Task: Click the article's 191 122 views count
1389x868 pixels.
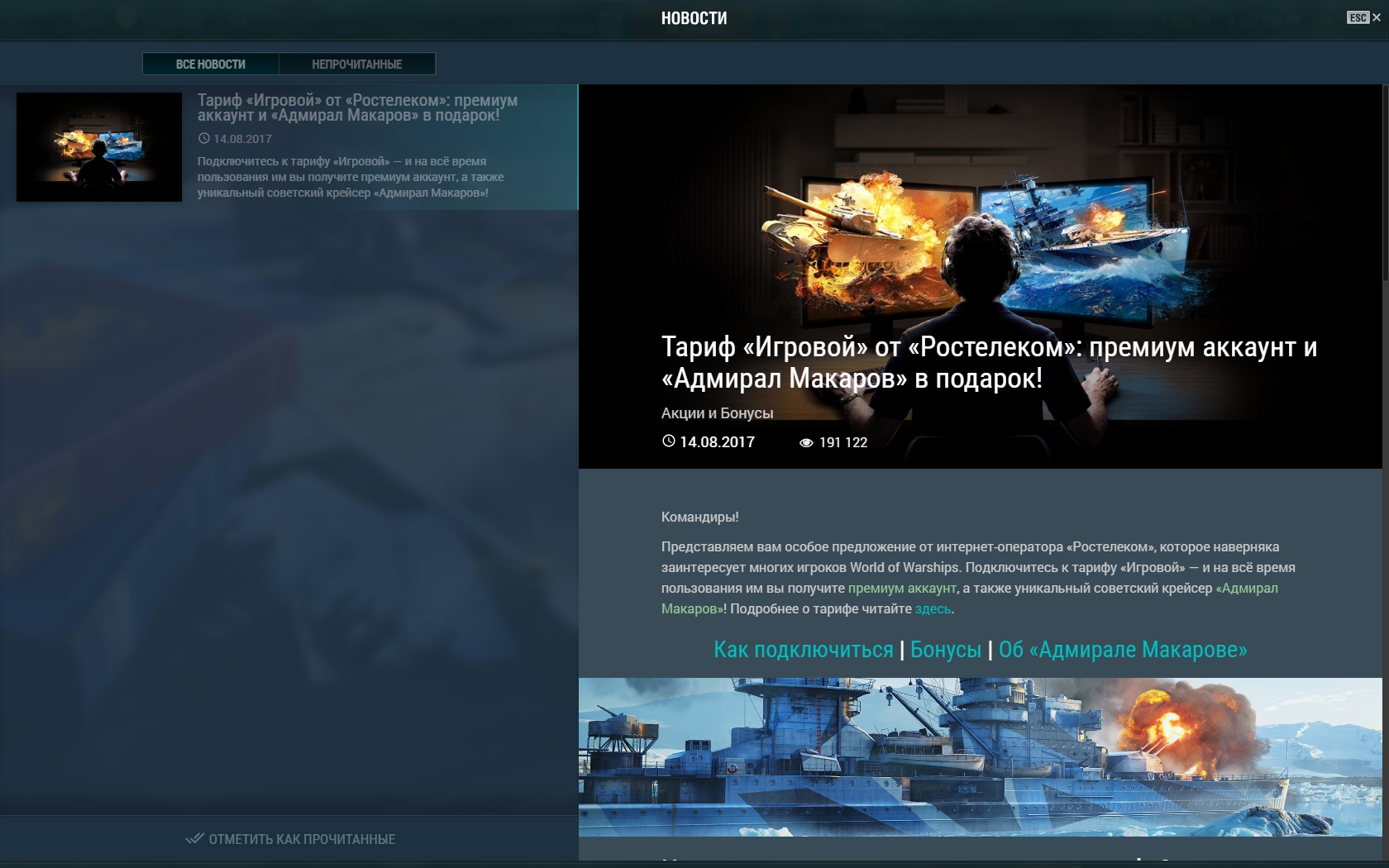Action: coord(843,442)
